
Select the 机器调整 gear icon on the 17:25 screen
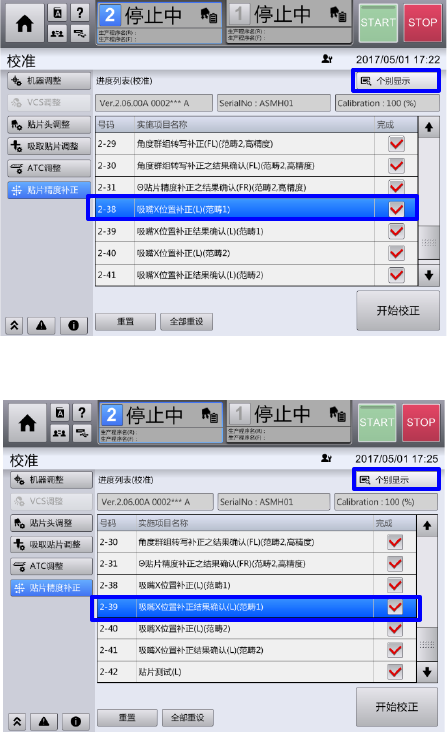point(19,479)
